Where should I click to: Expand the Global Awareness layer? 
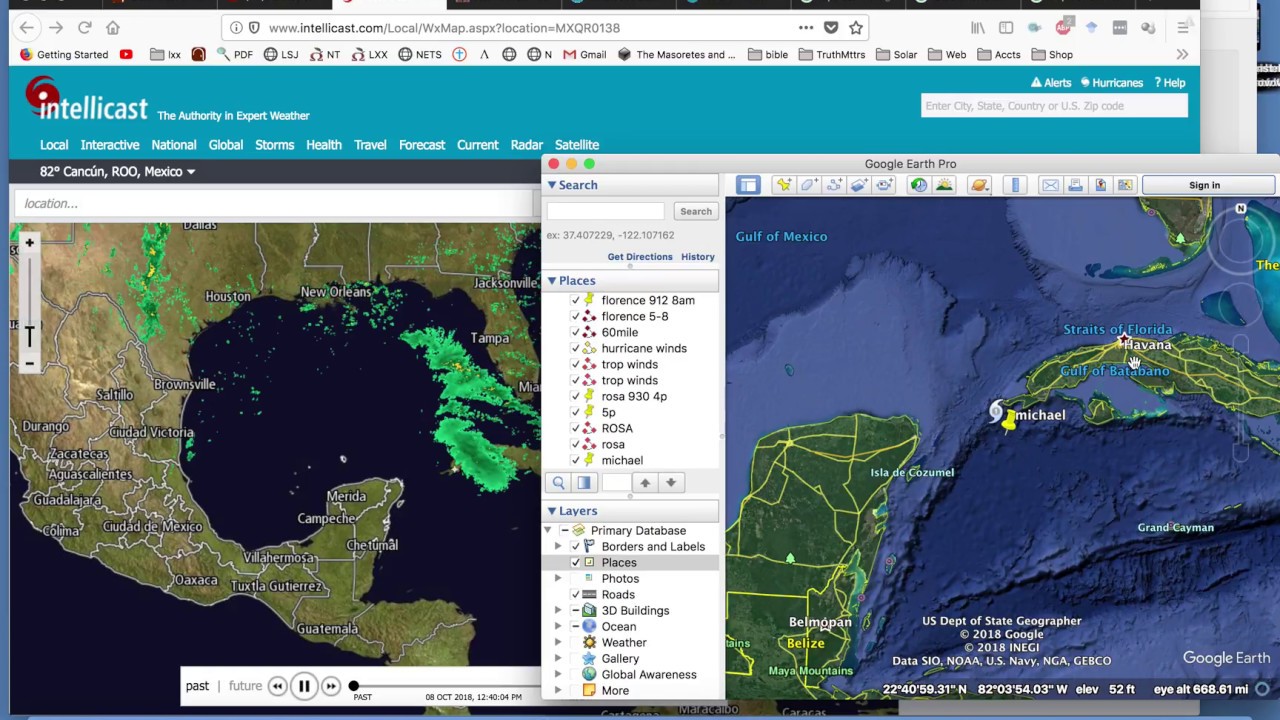558,675
